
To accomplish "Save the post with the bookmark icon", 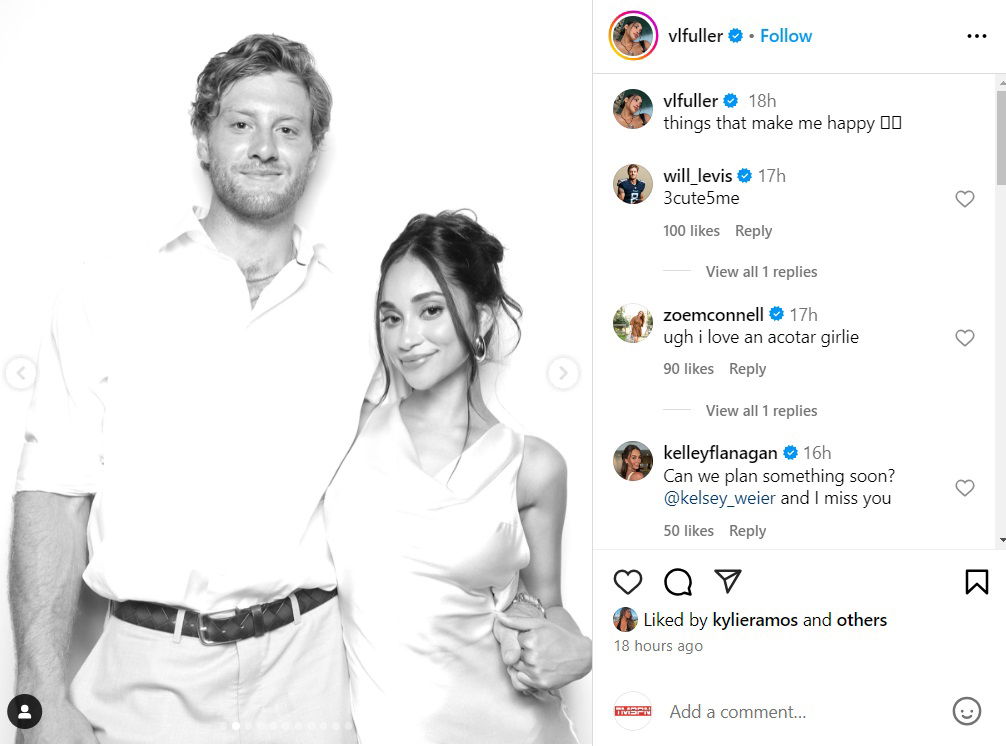I will point(975,581).
